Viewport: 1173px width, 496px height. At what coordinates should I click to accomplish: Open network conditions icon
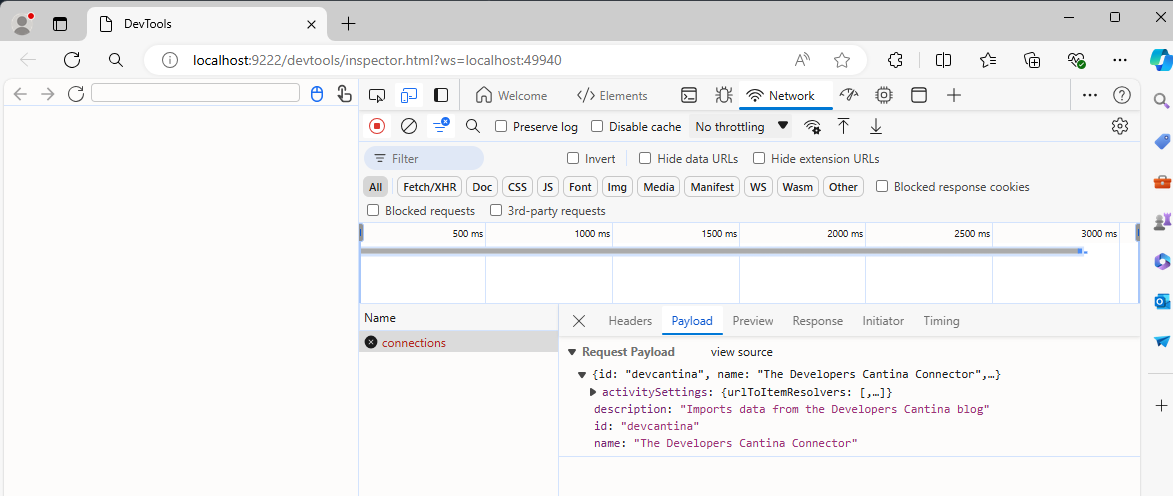pyautogui.click(x=812, y=126)
